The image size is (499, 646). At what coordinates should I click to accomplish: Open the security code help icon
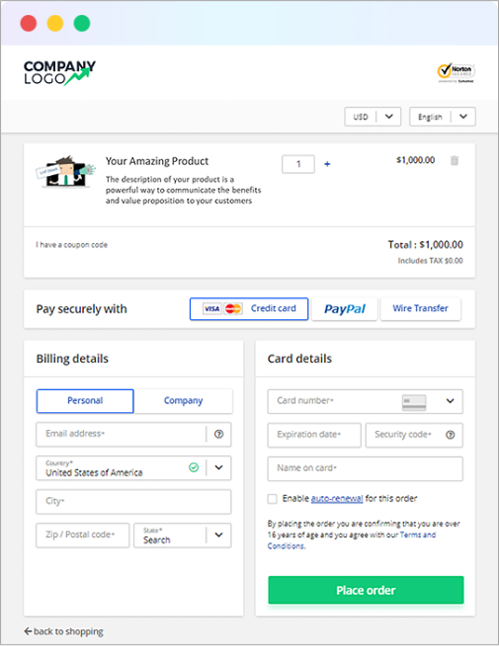point(450,435)
